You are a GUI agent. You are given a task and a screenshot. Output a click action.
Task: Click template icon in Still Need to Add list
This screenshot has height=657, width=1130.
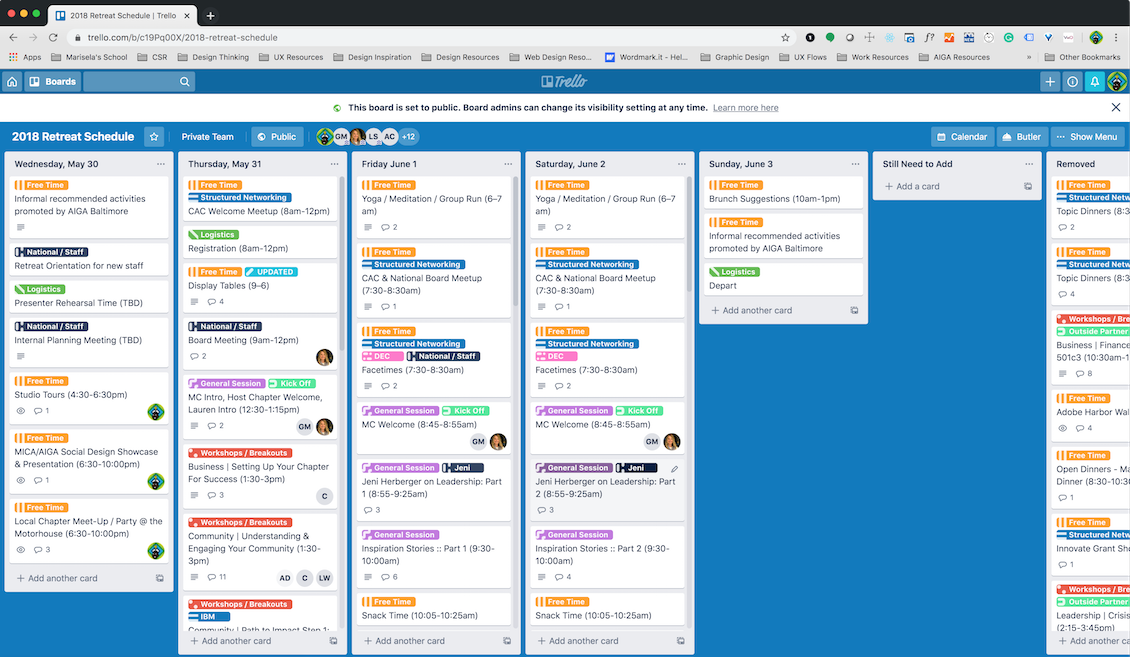[x=1028, y=187]
